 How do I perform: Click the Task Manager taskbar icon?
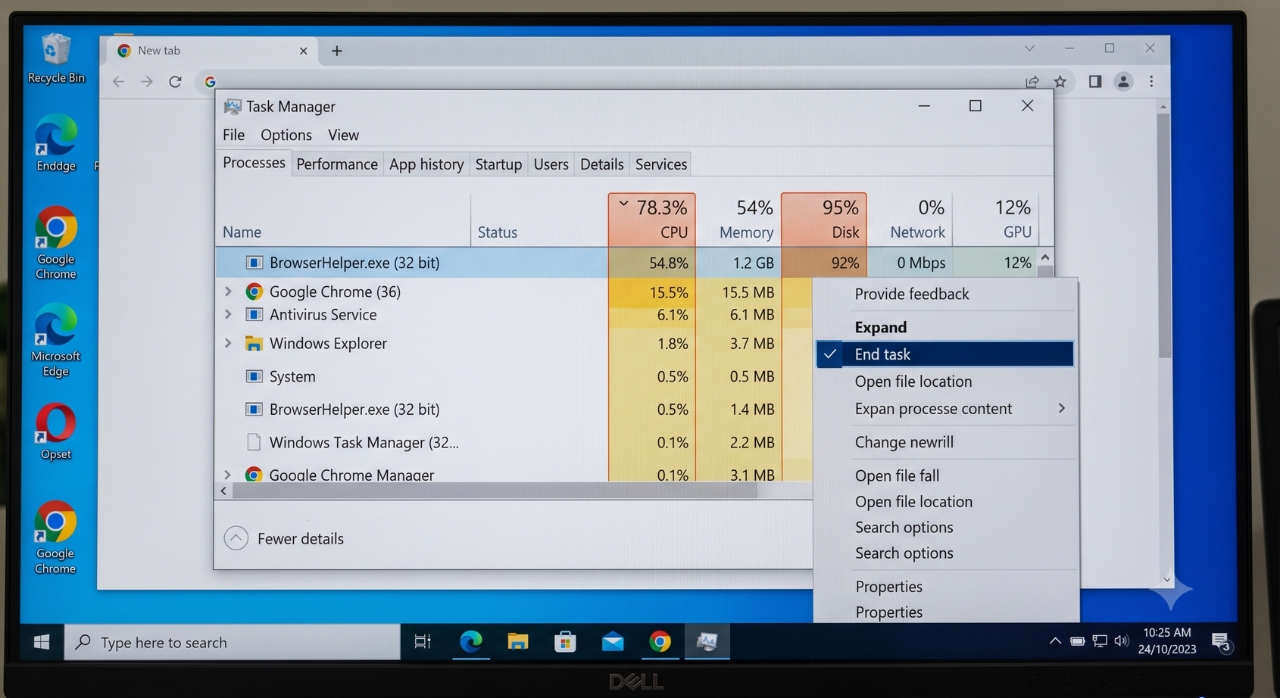click(x=707, y=642)
